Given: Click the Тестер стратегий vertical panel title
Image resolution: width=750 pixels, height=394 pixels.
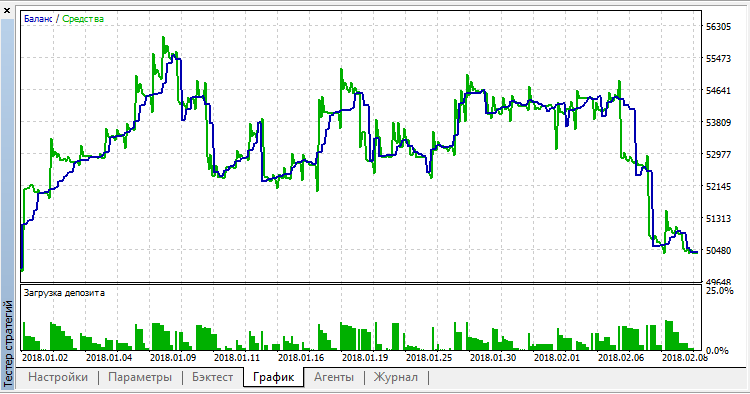Looking at the screenshot, I should tap(8, 343).
